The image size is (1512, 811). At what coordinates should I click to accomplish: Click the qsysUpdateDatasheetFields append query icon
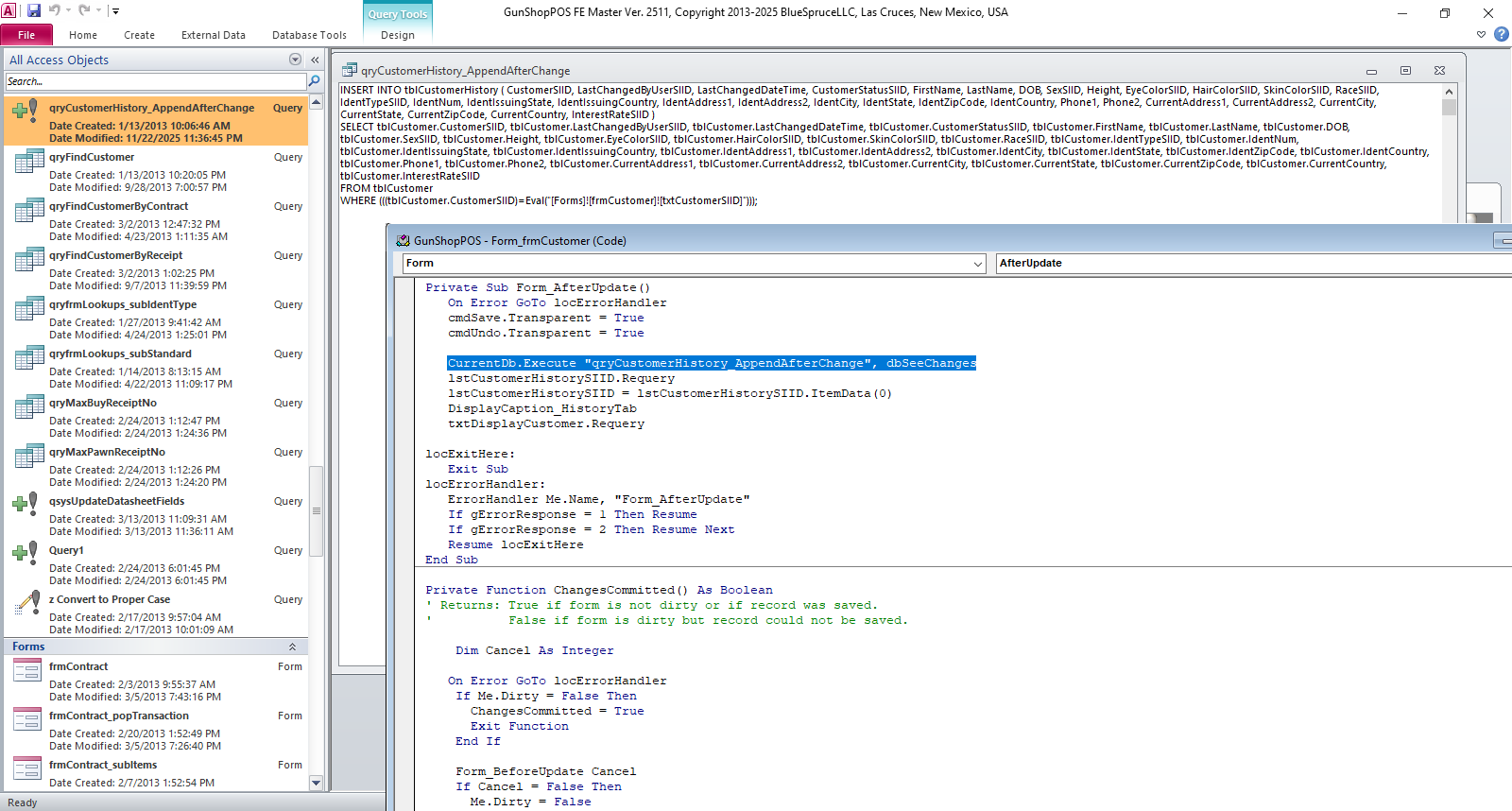tap(26, 502)
